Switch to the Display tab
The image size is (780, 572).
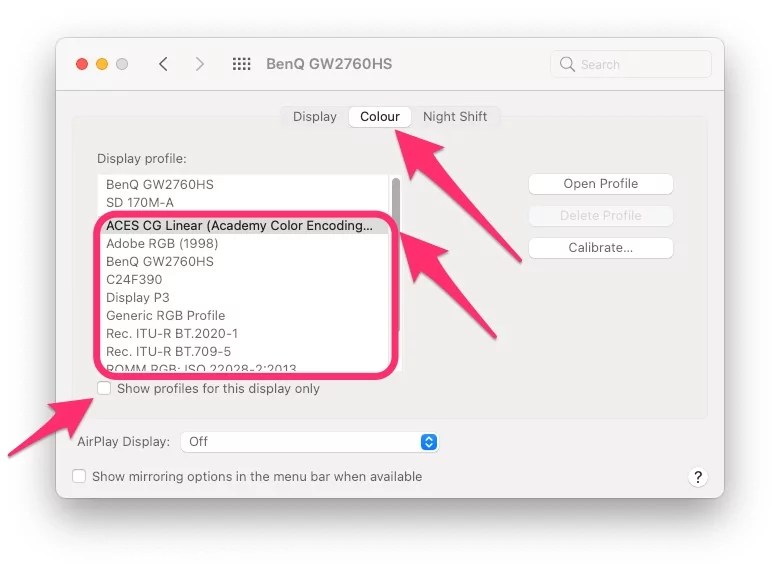(315, 116)
